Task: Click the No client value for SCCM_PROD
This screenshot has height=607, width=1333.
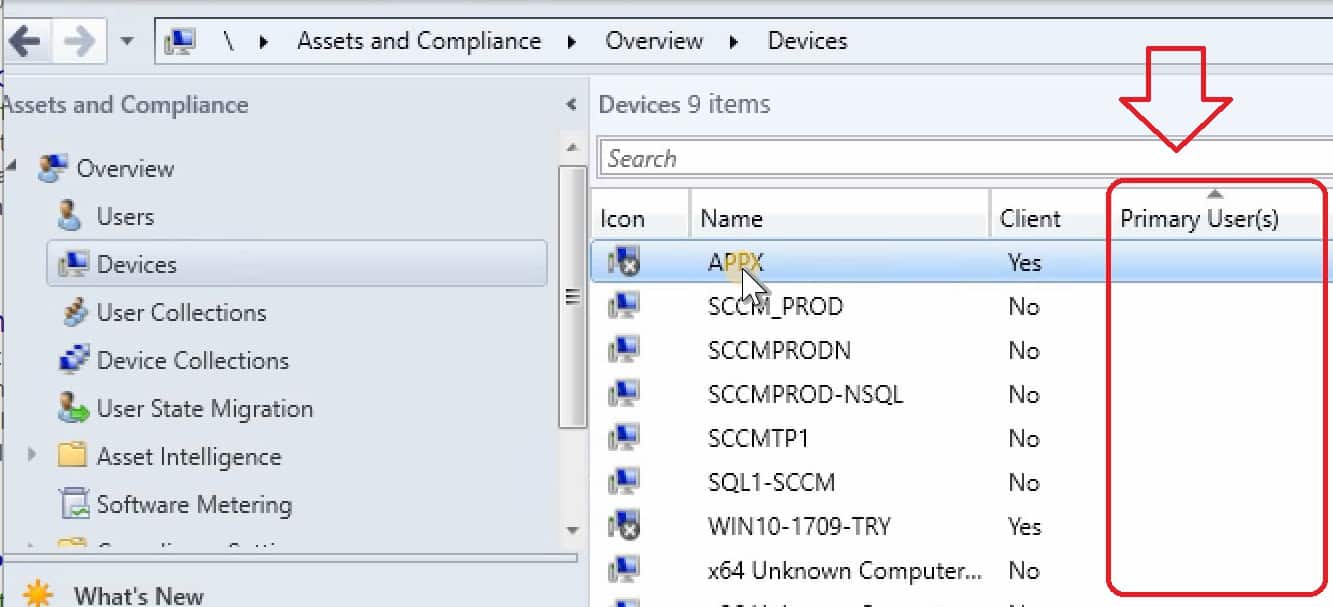Action: tap(1024, 307)
